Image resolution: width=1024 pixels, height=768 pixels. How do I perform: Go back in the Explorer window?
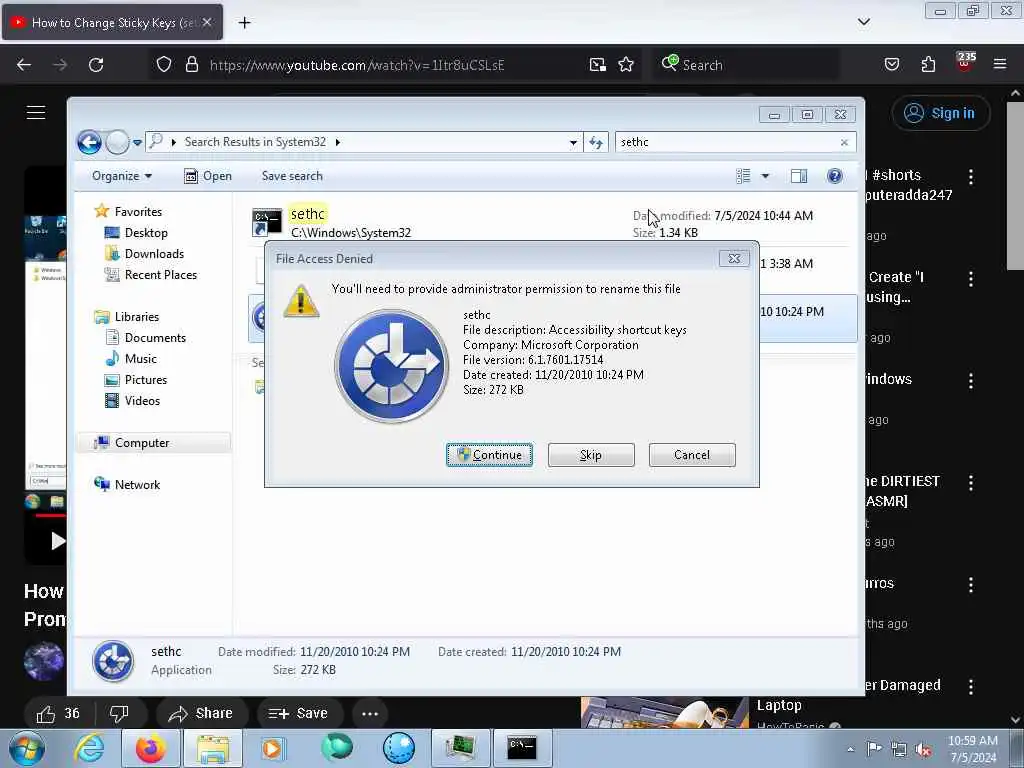click(x=89, y=142)
